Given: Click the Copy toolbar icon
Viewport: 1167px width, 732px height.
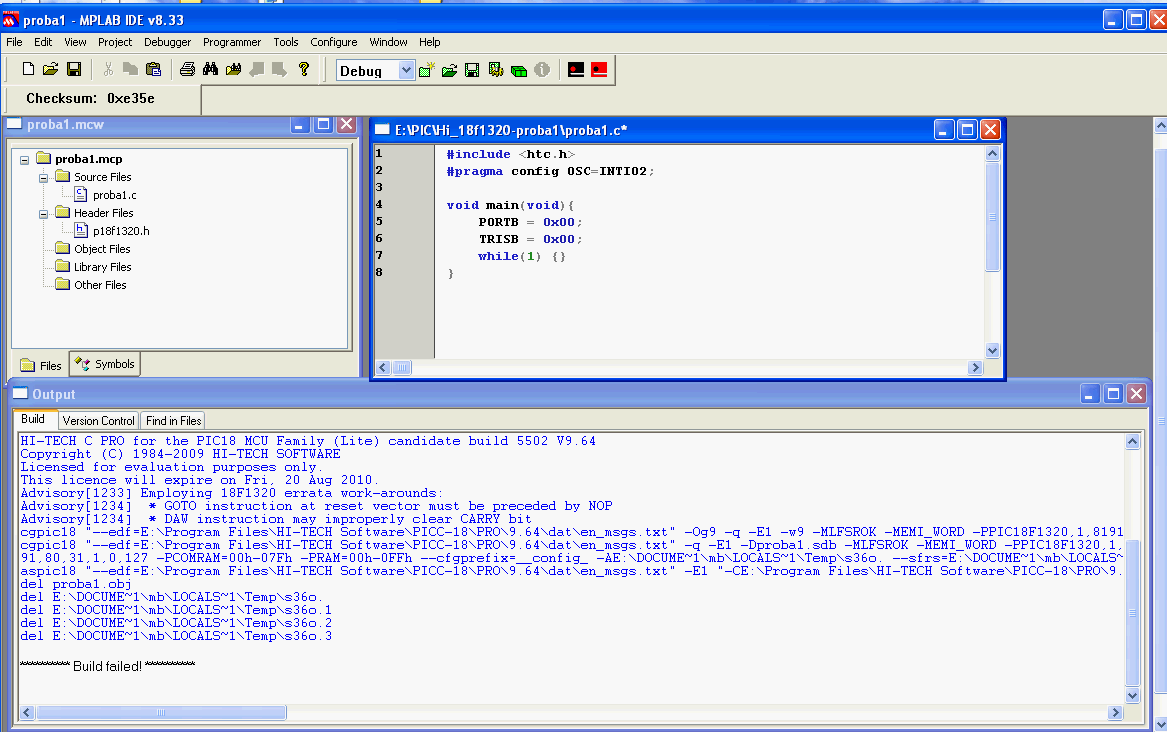Looking at the screenshot, I should [130, 69].
